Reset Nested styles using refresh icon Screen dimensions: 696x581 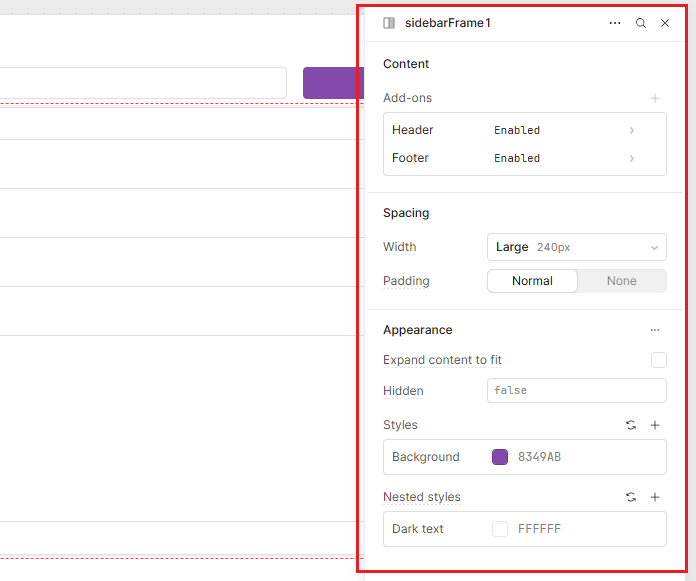click(x=631, y=497)
